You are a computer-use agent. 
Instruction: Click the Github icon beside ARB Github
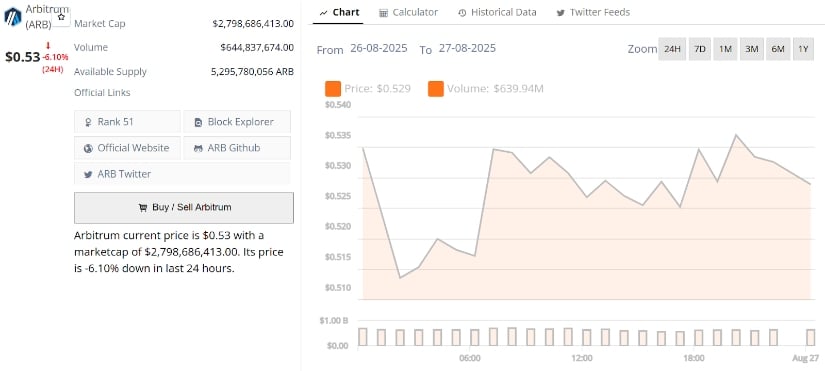[x=198, y=148]
